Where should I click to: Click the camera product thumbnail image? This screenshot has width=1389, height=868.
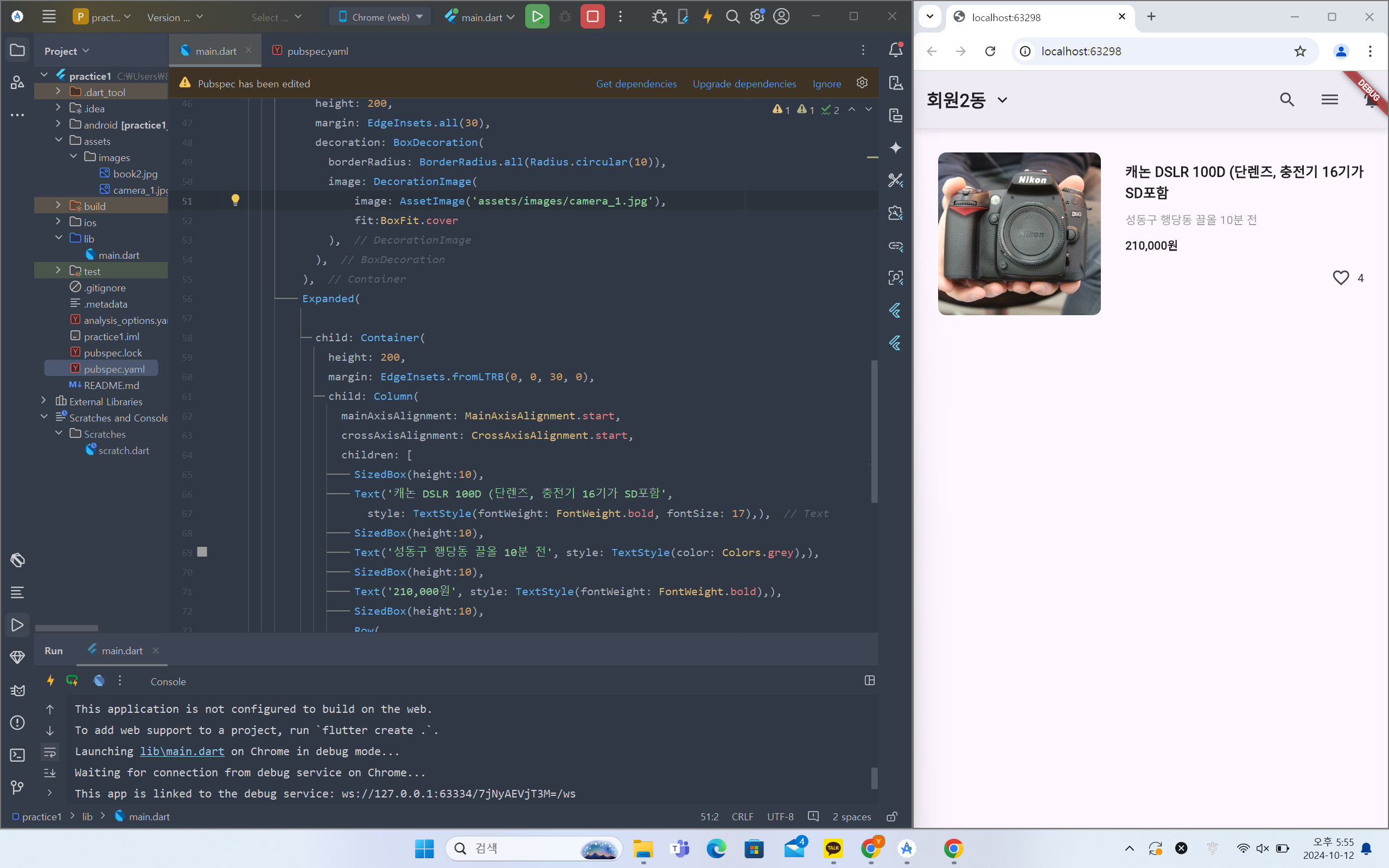point(1019,234)
